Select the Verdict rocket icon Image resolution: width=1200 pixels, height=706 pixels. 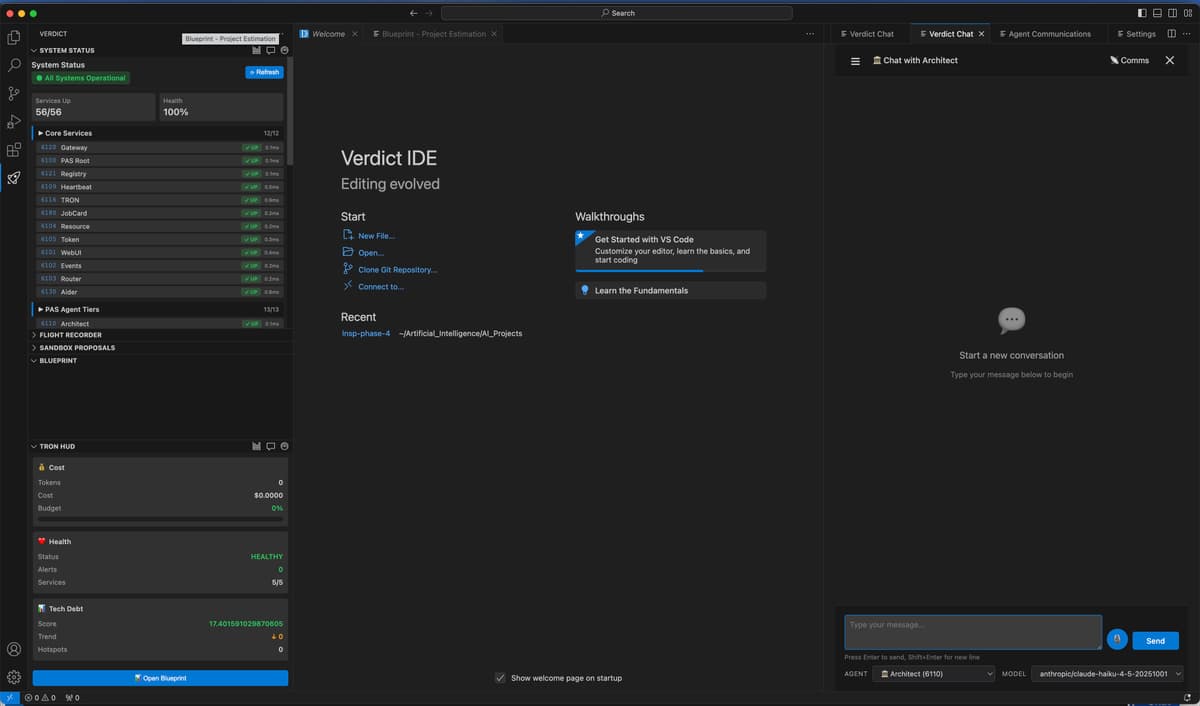[x=14, y=178]
